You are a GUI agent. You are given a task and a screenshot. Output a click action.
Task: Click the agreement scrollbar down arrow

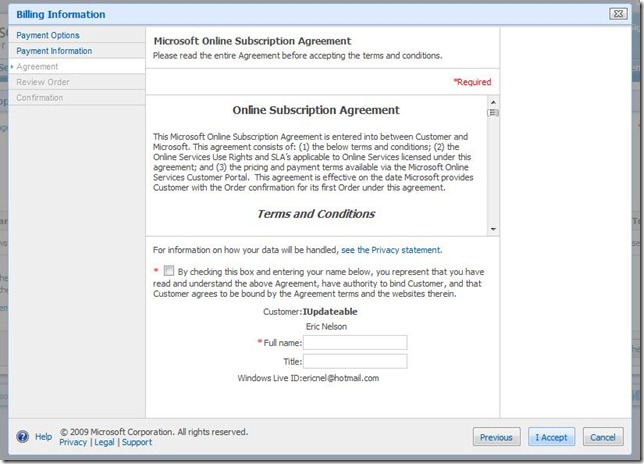(493, 229)
